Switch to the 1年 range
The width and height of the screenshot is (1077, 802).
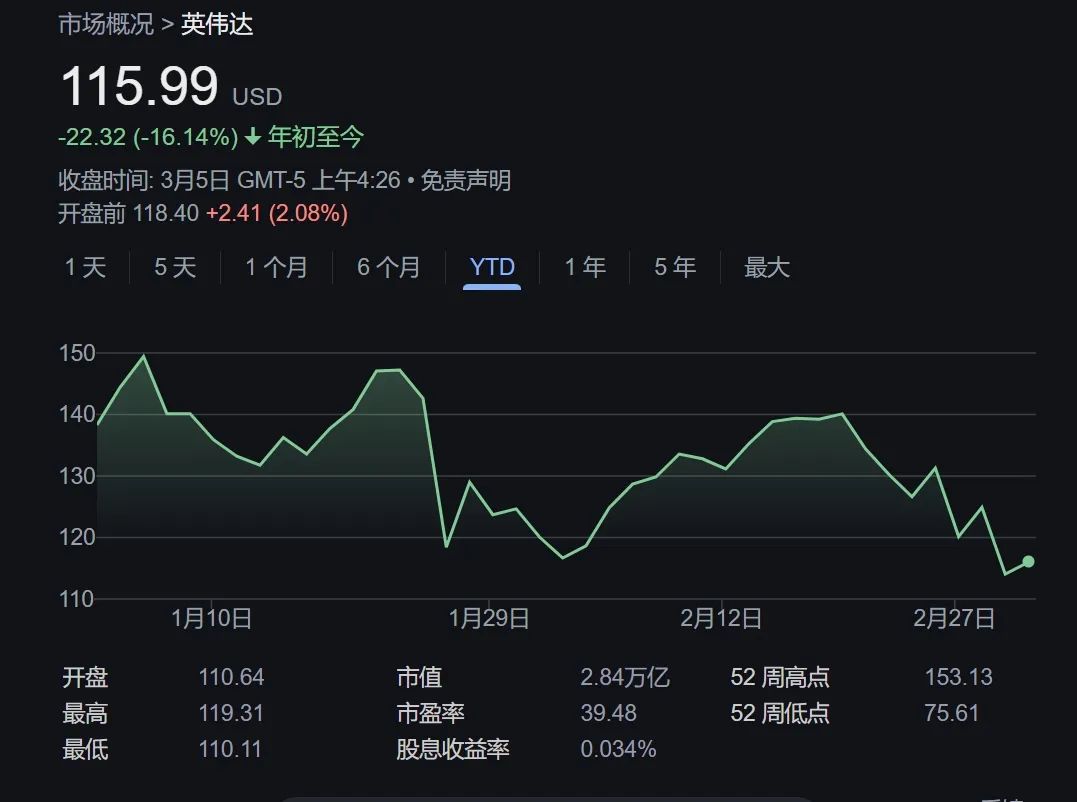[x=583, y=267]
